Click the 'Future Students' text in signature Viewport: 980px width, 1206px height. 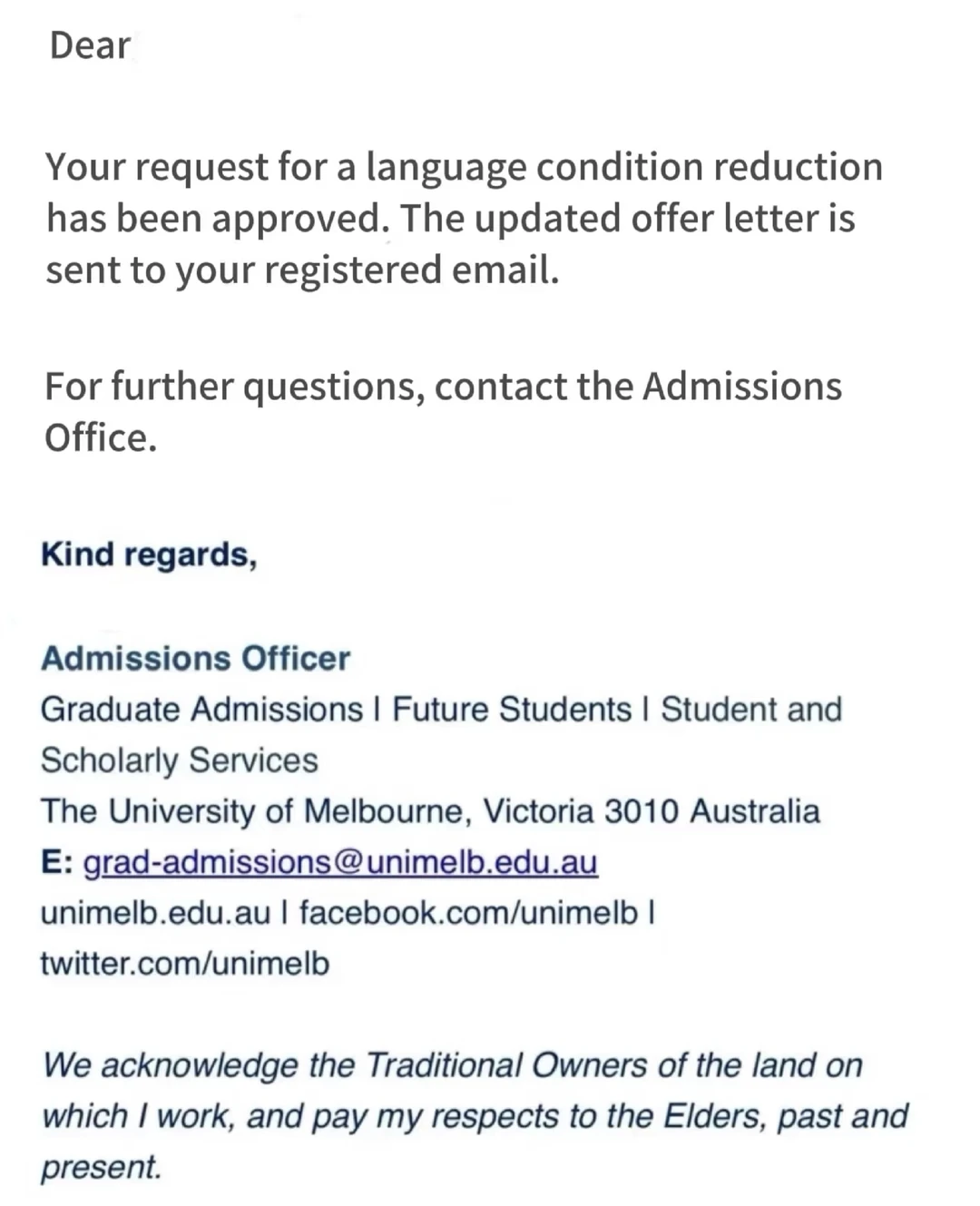[x=512, y=710]
